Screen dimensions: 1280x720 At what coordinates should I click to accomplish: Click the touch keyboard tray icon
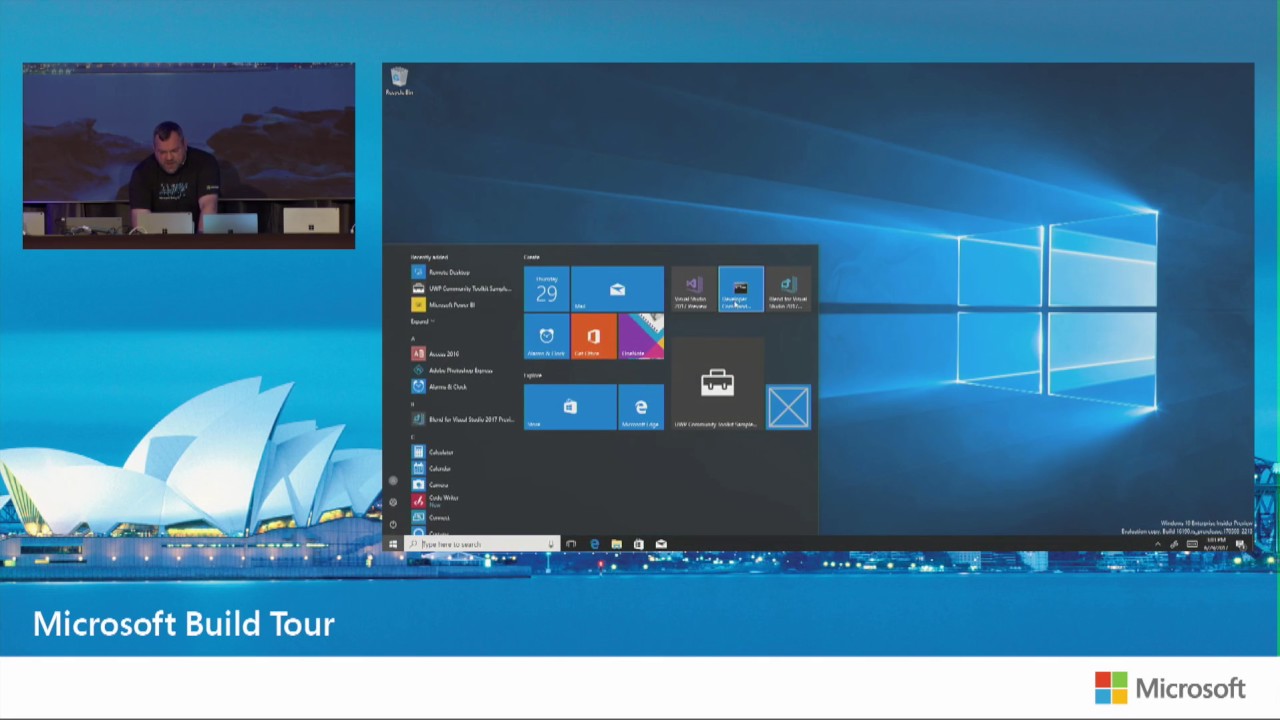1192,545
